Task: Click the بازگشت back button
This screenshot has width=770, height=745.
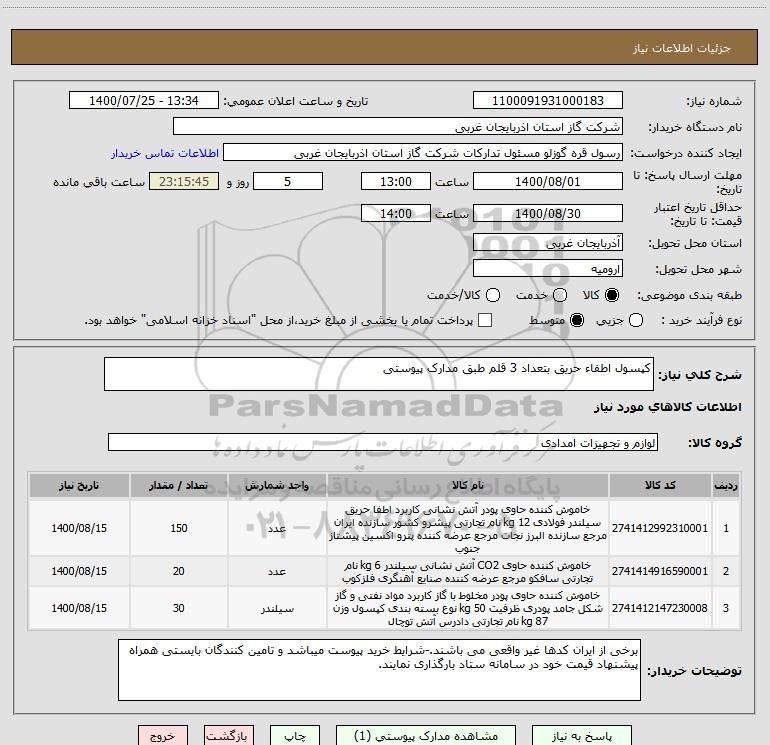Action: pyautogui.click(x=229, y=736)
